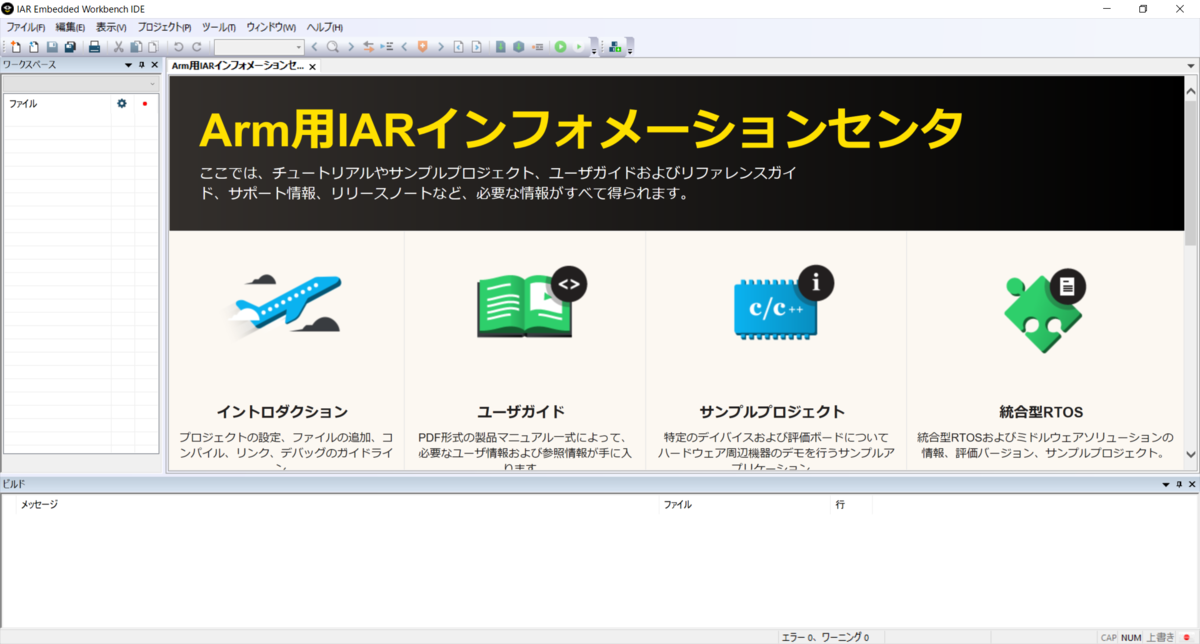Click the gear icon in workspace file header
The image size is (1200, 644).
click(x=122, y=103)
